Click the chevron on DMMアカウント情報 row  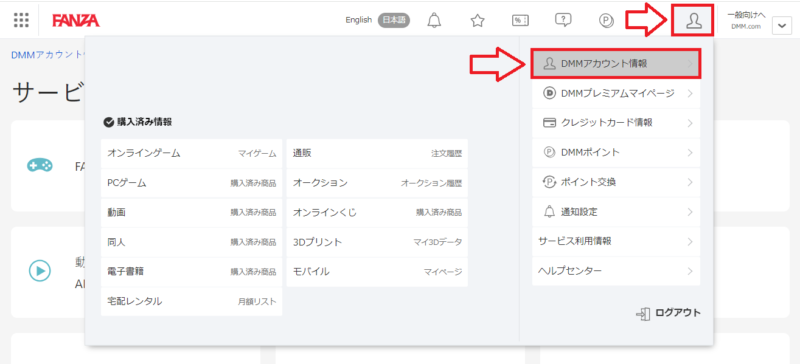click(x=690, y=64)
